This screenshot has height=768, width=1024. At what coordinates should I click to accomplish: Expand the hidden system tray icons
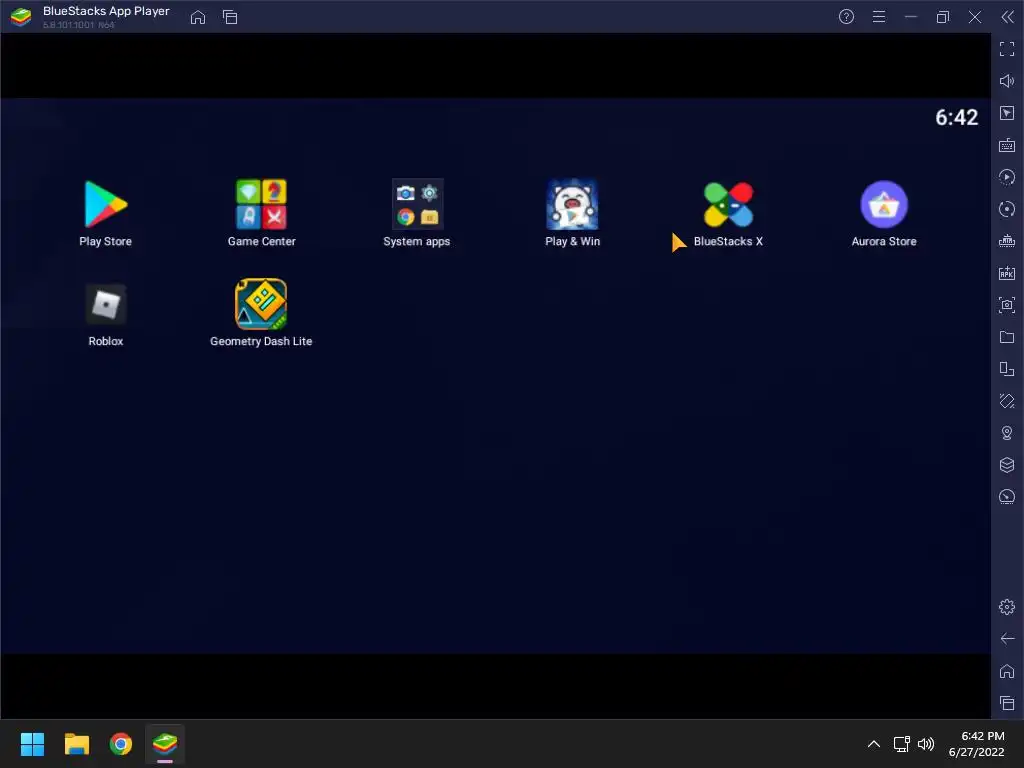pos(873,743)
